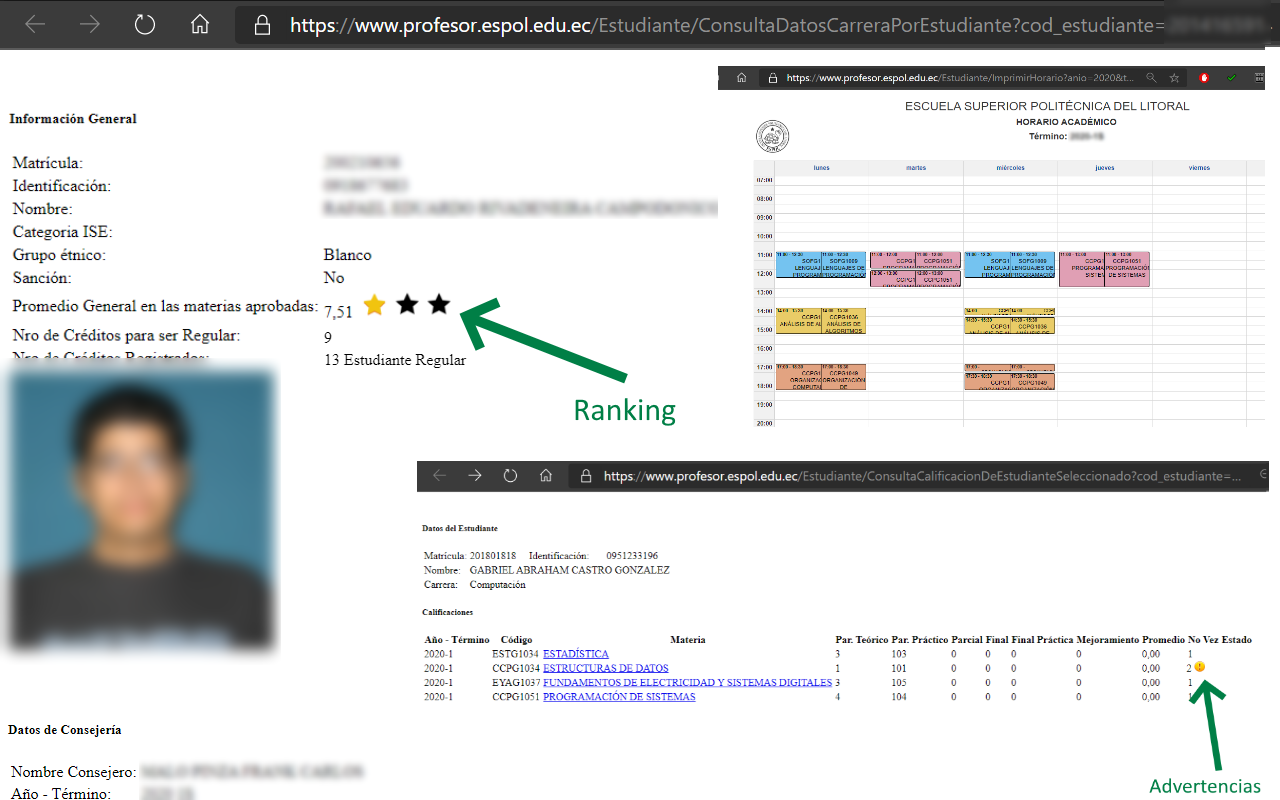1280x800 pixels.
Task: Focus the ConsultaCalificacionDeEstudianteSeleccionado address bar
Action: pos(920,476)
